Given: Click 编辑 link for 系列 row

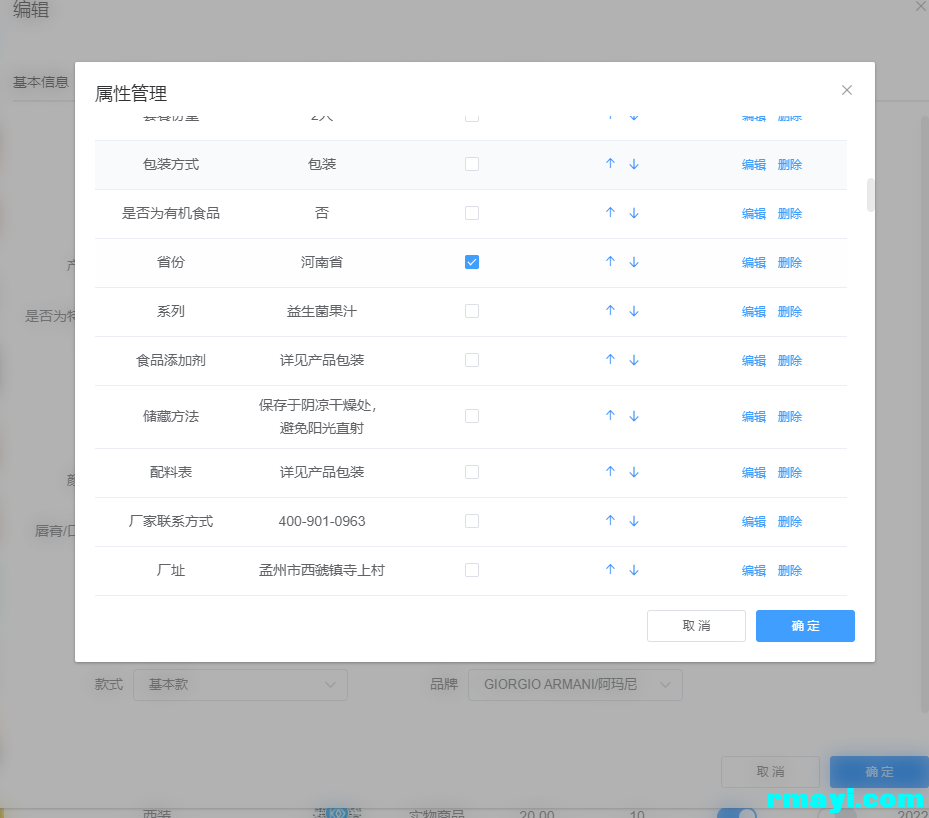Looking at the screenshot, I should pos(753,311).
